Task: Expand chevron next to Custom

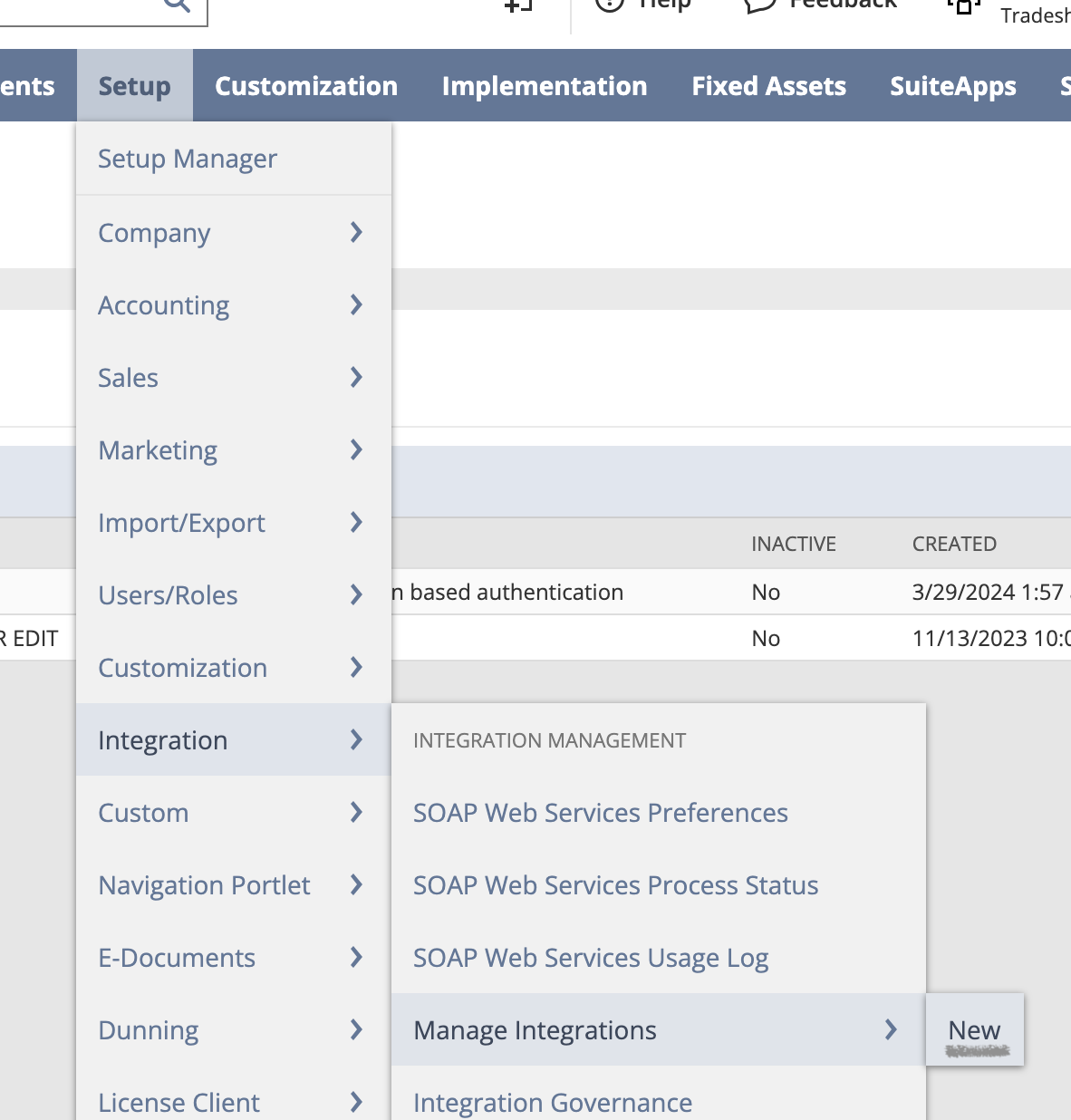Action: click(x=356, y=813)
